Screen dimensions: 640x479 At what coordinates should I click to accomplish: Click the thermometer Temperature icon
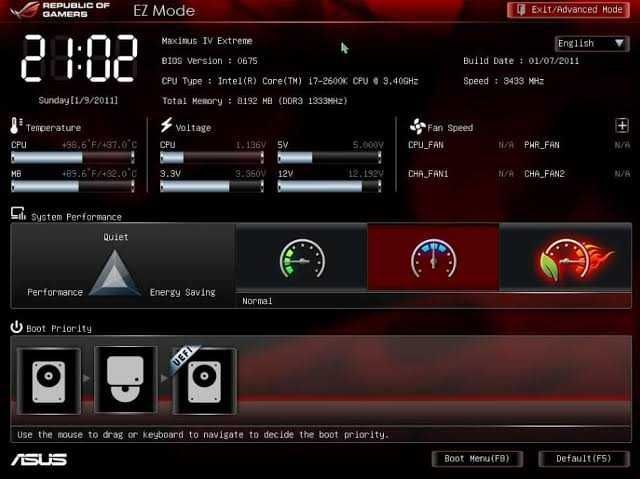pyautogui.click(x=16, y=126)
